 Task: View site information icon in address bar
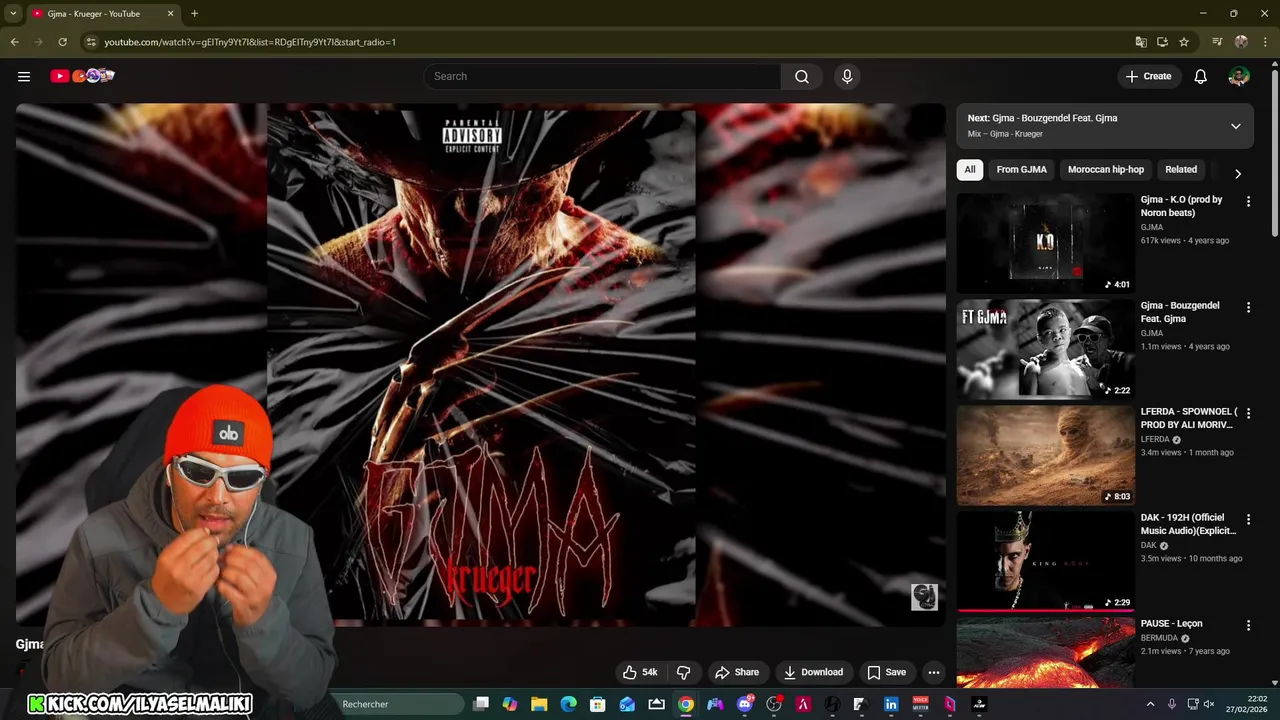tap(91, 42)
